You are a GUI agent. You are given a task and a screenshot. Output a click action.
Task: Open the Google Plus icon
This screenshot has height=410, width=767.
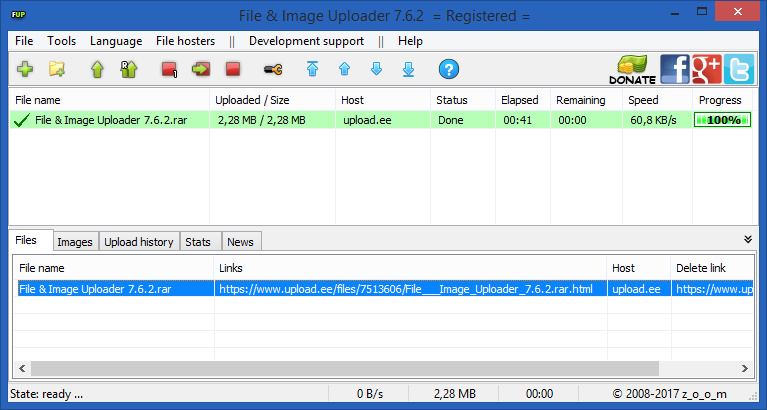tap(706, 69)
